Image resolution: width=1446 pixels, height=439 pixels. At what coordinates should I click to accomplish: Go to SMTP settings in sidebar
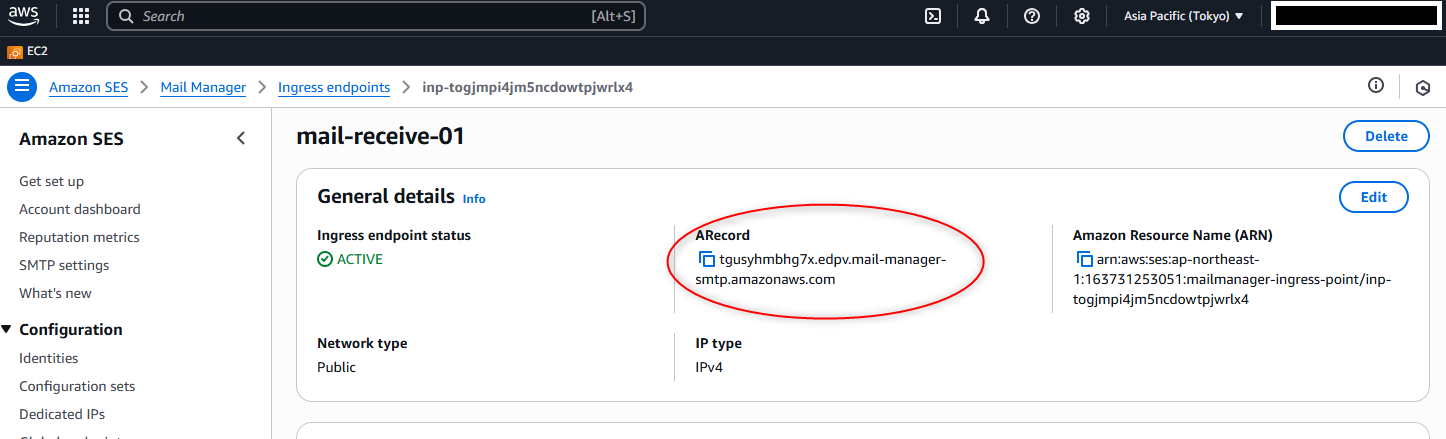[x=64, y=265]
